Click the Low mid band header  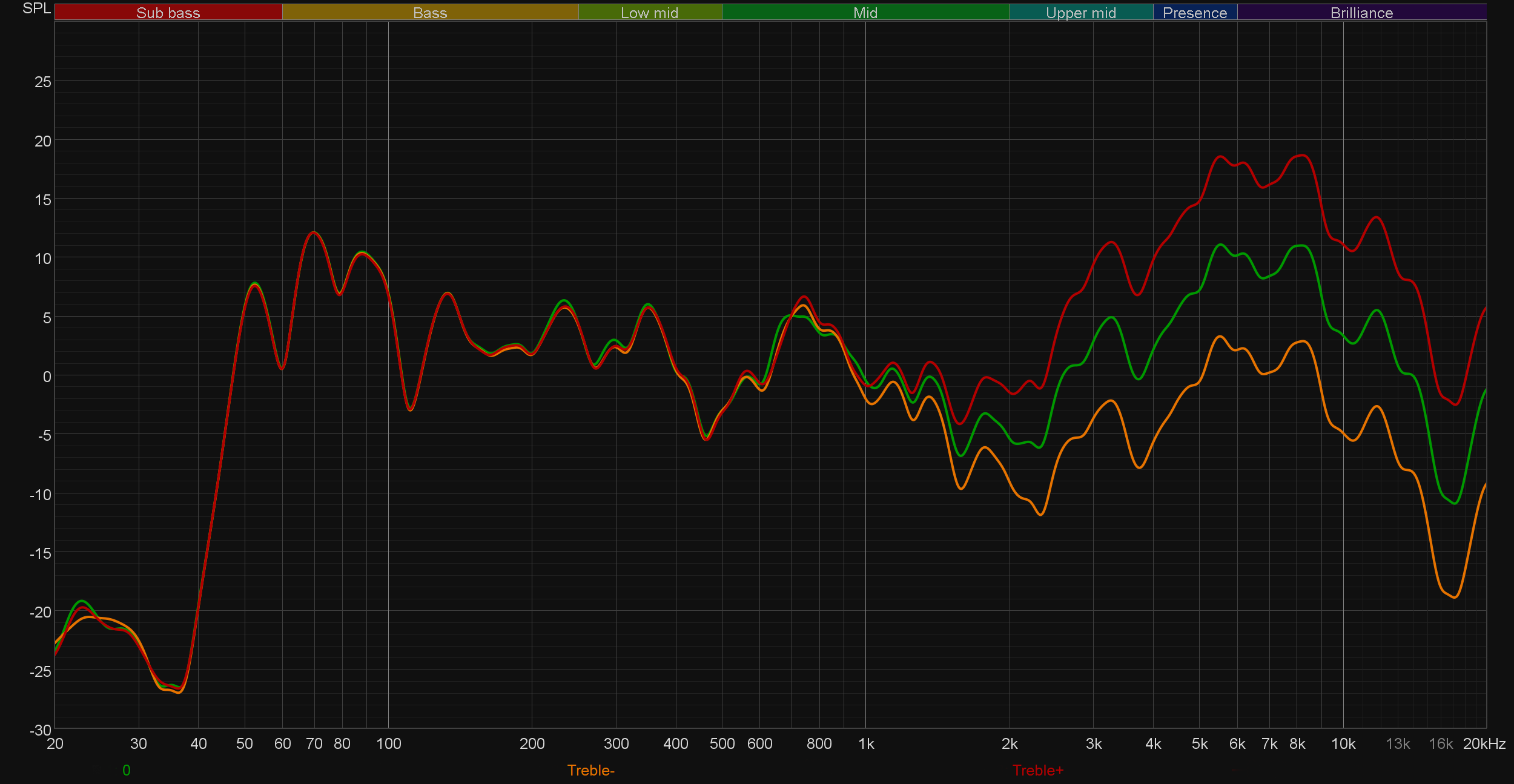(649, 13)
